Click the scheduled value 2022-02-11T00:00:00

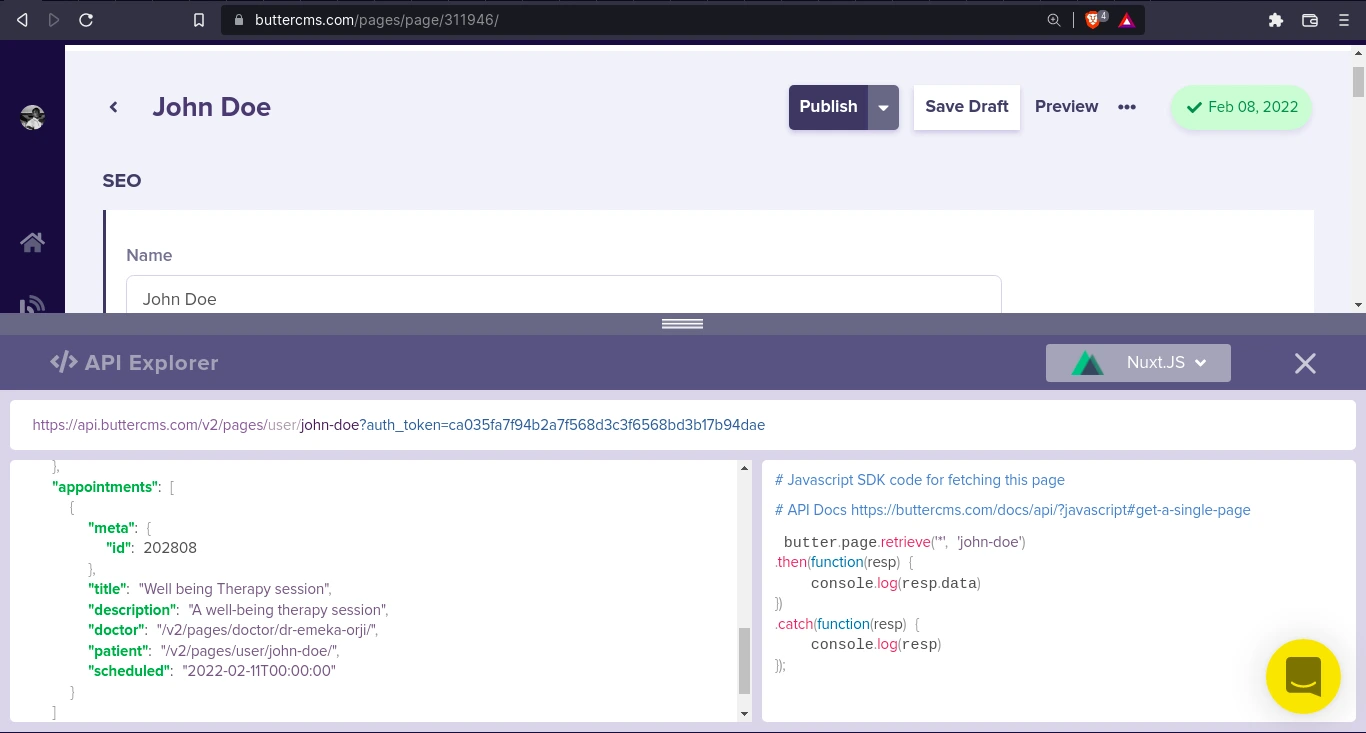259,671
